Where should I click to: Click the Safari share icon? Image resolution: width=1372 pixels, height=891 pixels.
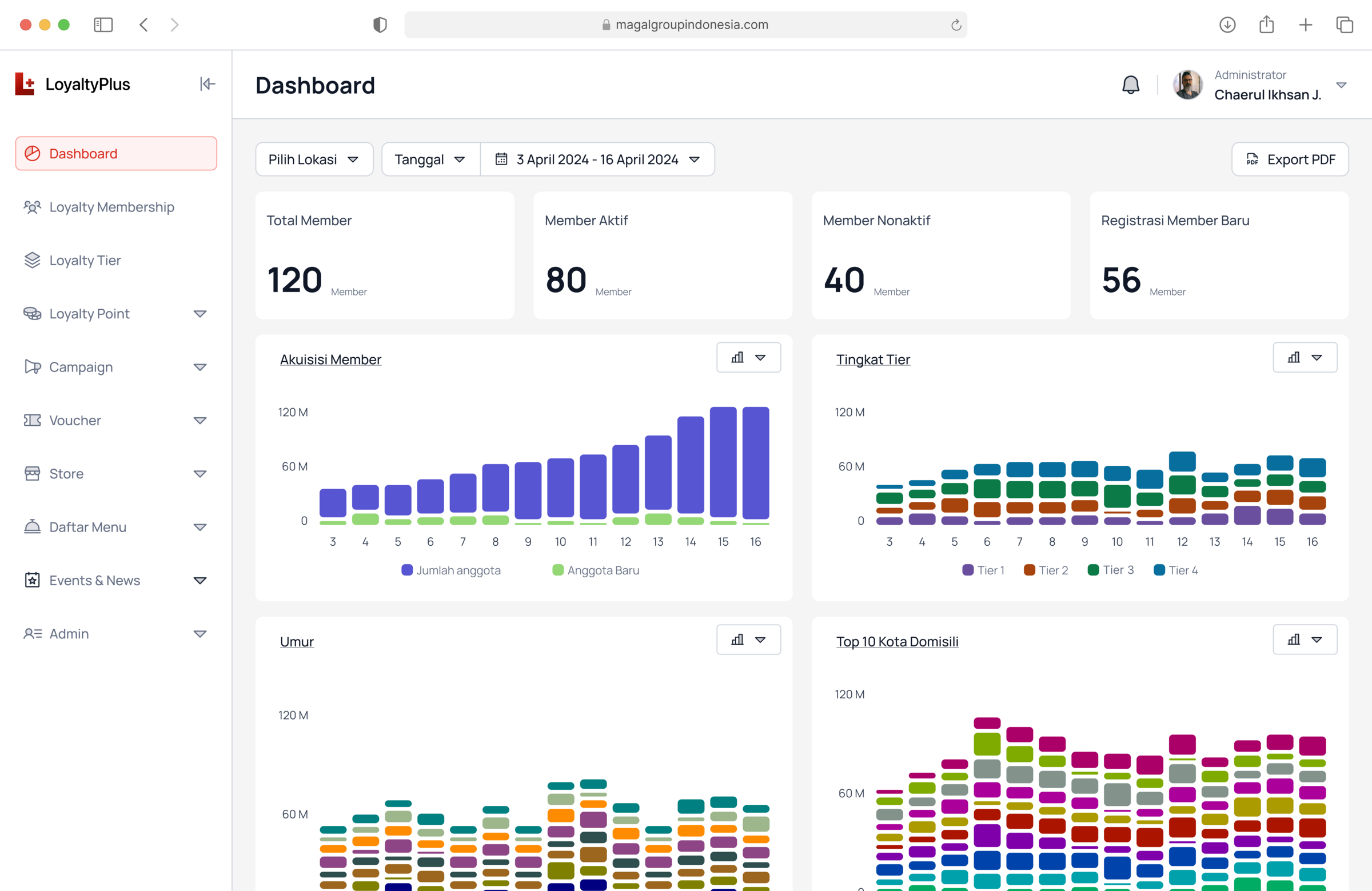tap(1266, 25)
